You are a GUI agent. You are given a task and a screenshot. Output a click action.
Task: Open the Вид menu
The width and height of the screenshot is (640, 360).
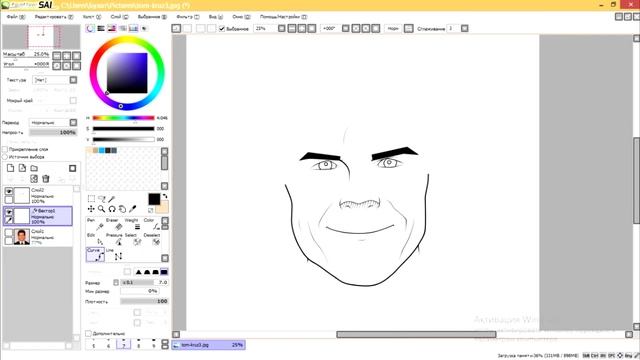point(216,17)
